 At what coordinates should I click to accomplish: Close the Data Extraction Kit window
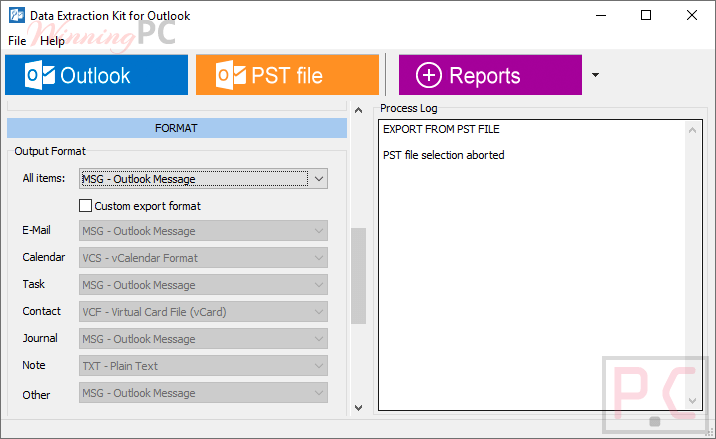pos(692,16)
